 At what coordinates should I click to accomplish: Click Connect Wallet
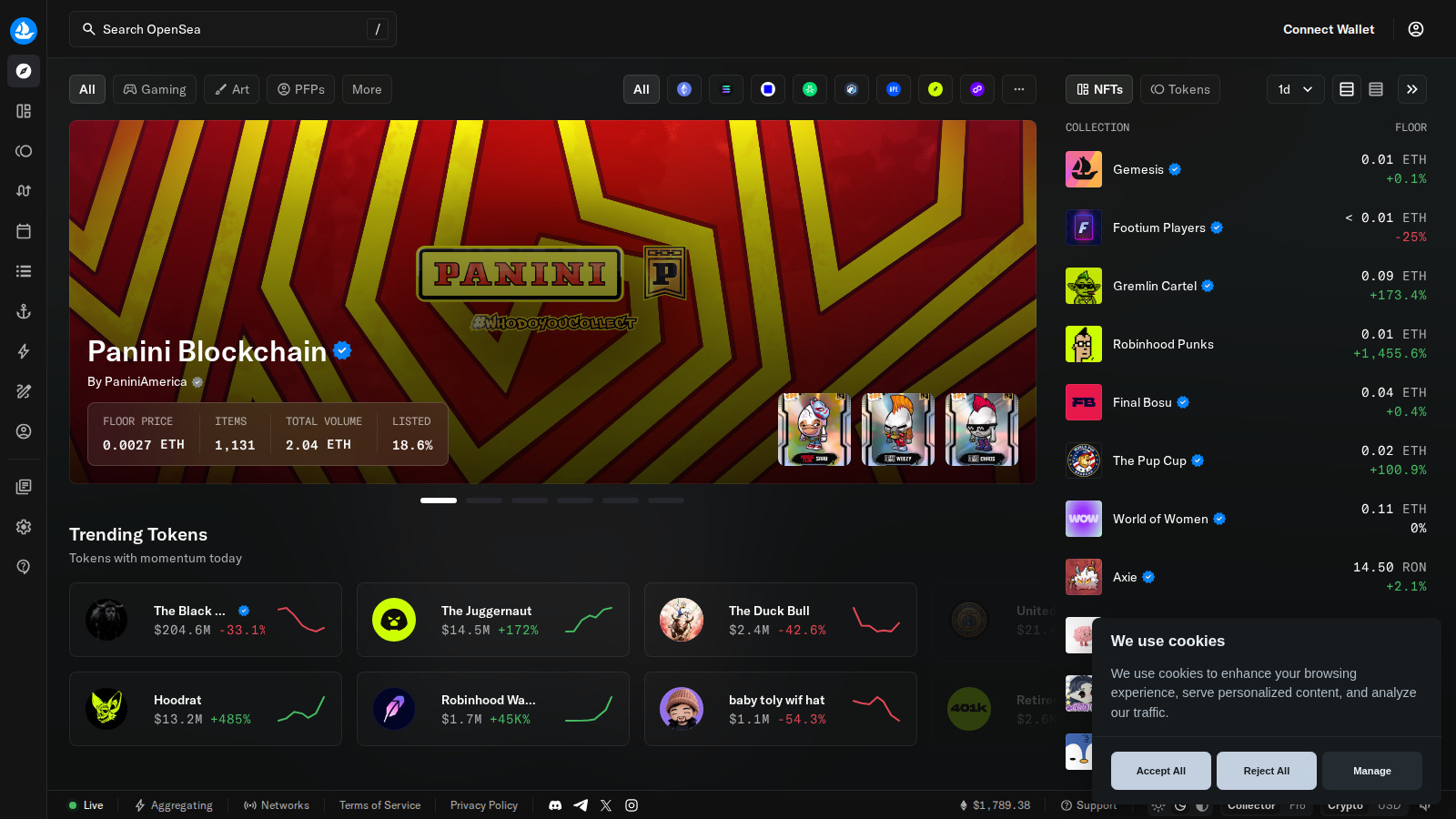[x=1329, y=29]
